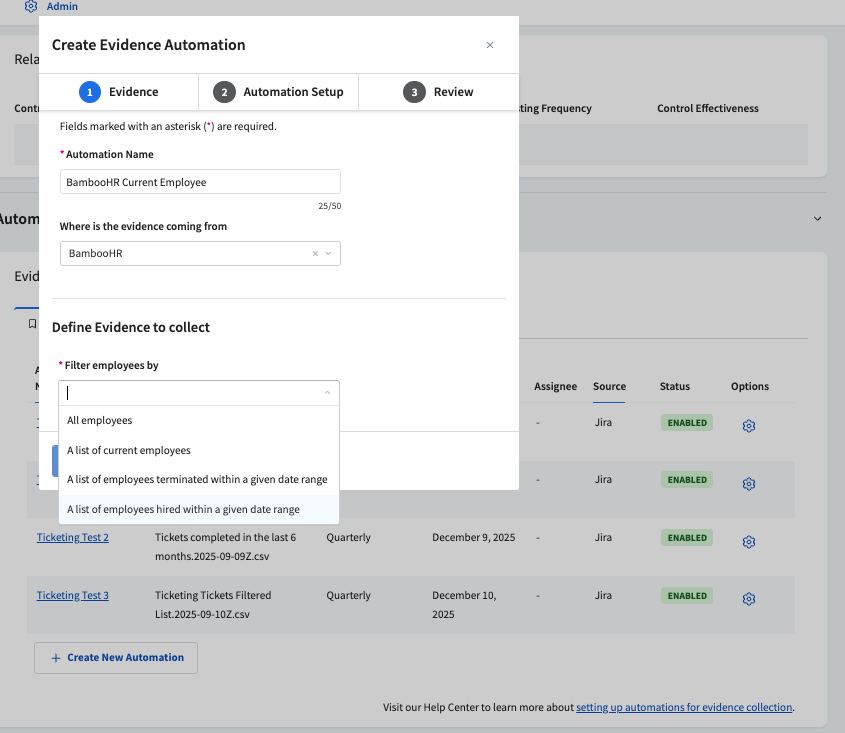Close the Create Evidence Automation dialog

click(x=489, y=45)
